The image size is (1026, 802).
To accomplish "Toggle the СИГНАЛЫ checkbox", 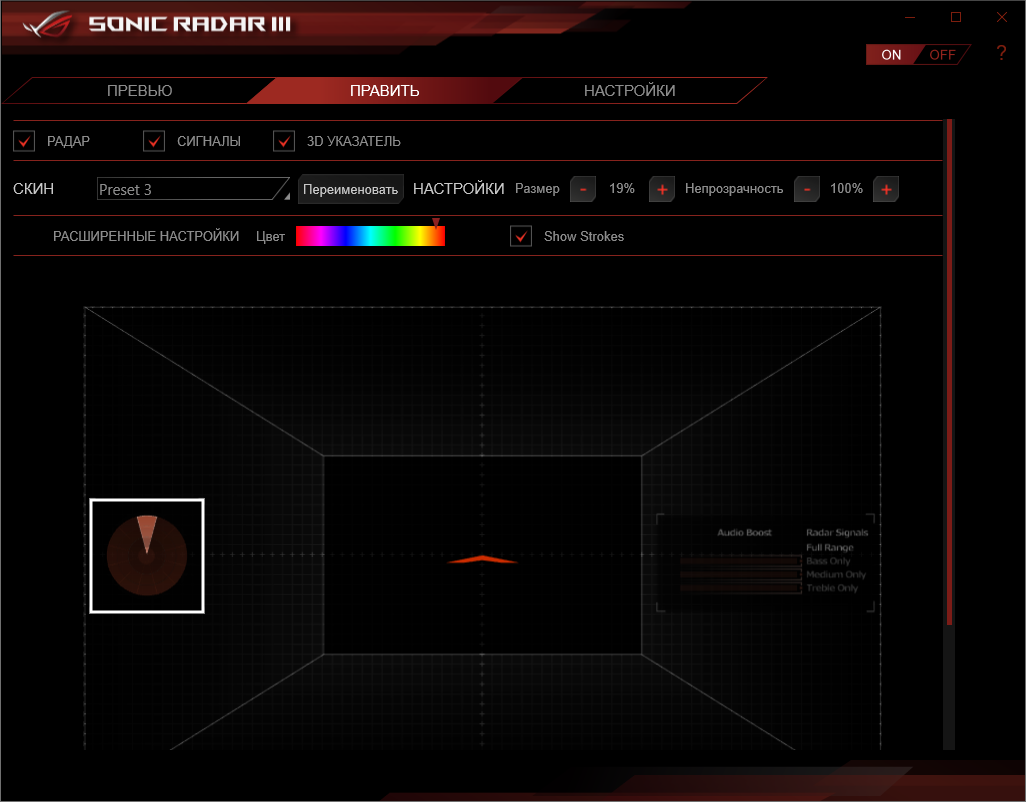I will pos(154,141).
